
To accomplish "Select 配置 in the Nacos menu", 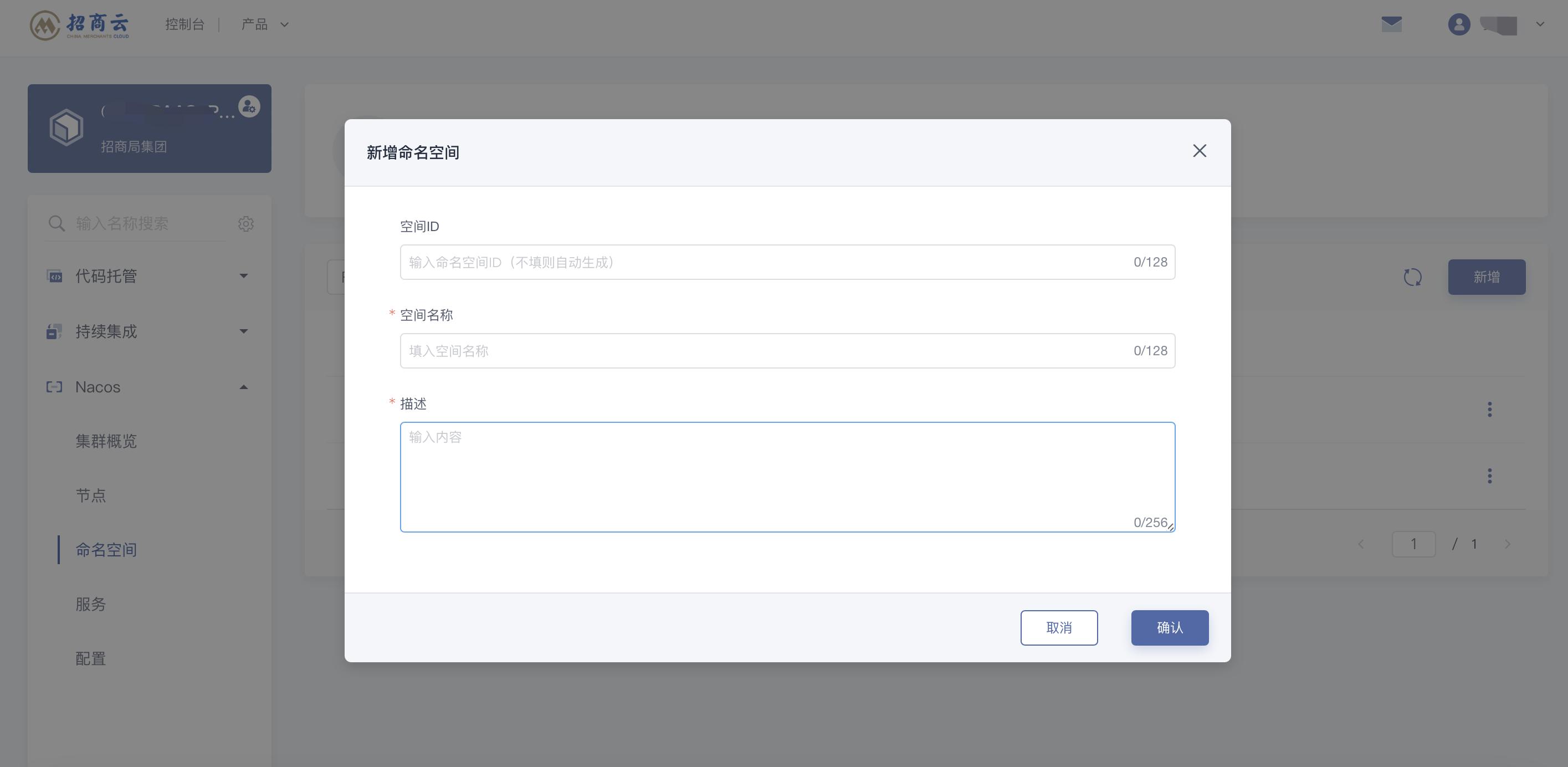I will (91, 658).
